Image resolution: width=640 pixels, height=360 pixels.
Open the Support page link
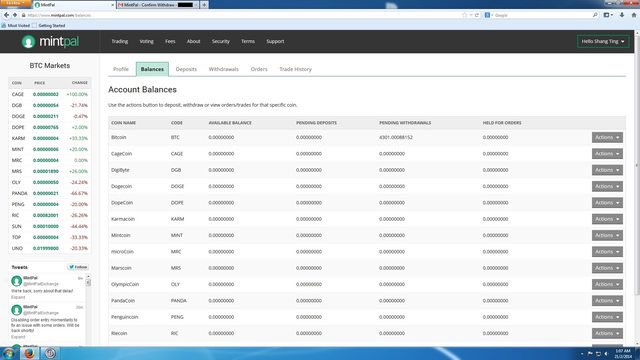(x=275, y=41)
